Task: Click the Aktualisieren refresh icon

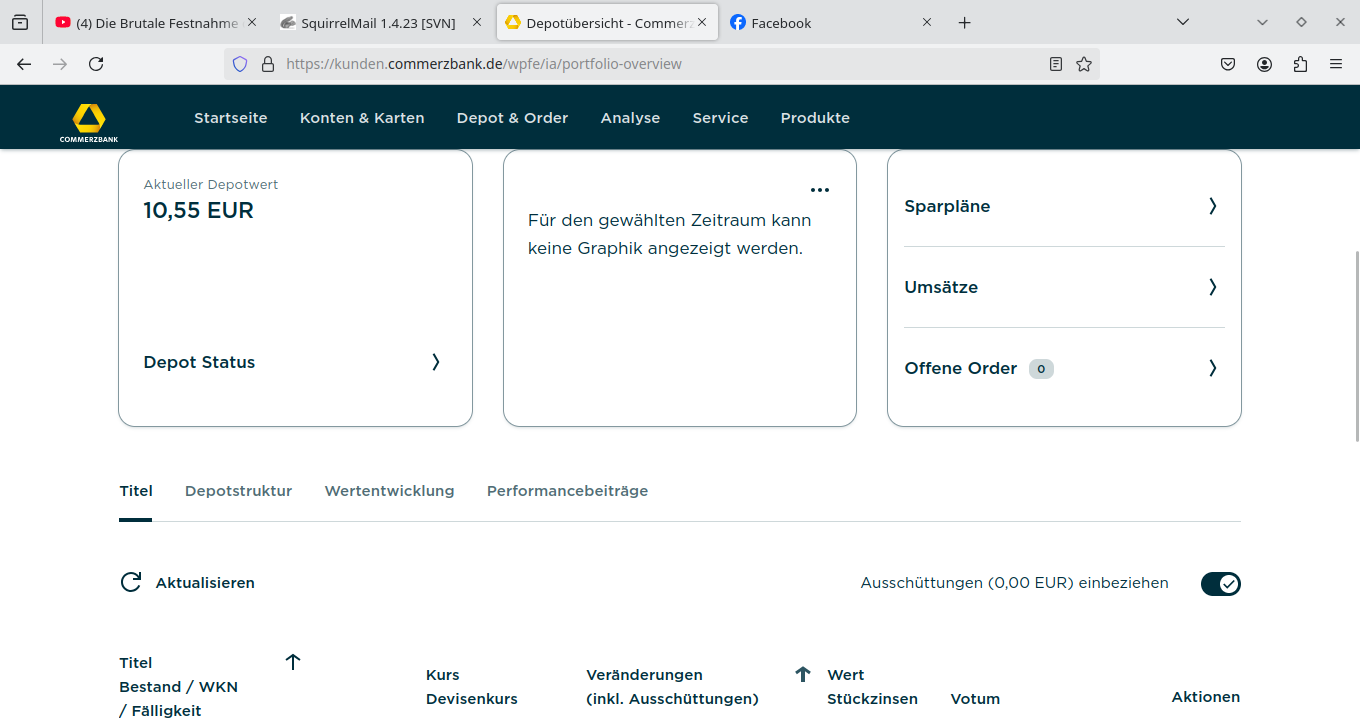Action: coord(131,583)
